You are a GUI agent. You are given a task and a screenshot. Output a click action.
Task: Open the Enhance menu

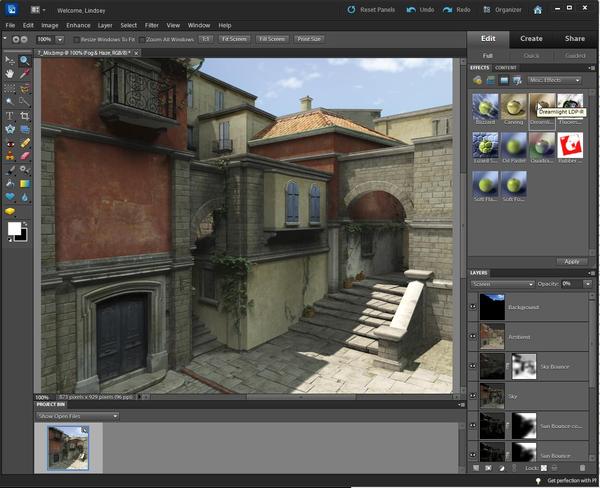(78, 24)
